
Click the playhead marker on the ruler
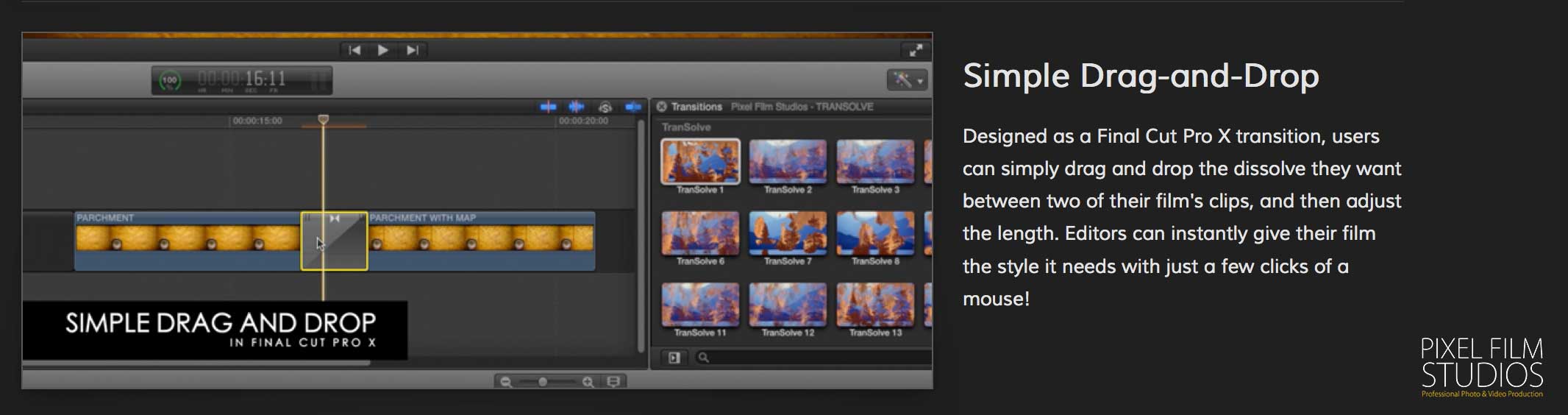(323, 118)
